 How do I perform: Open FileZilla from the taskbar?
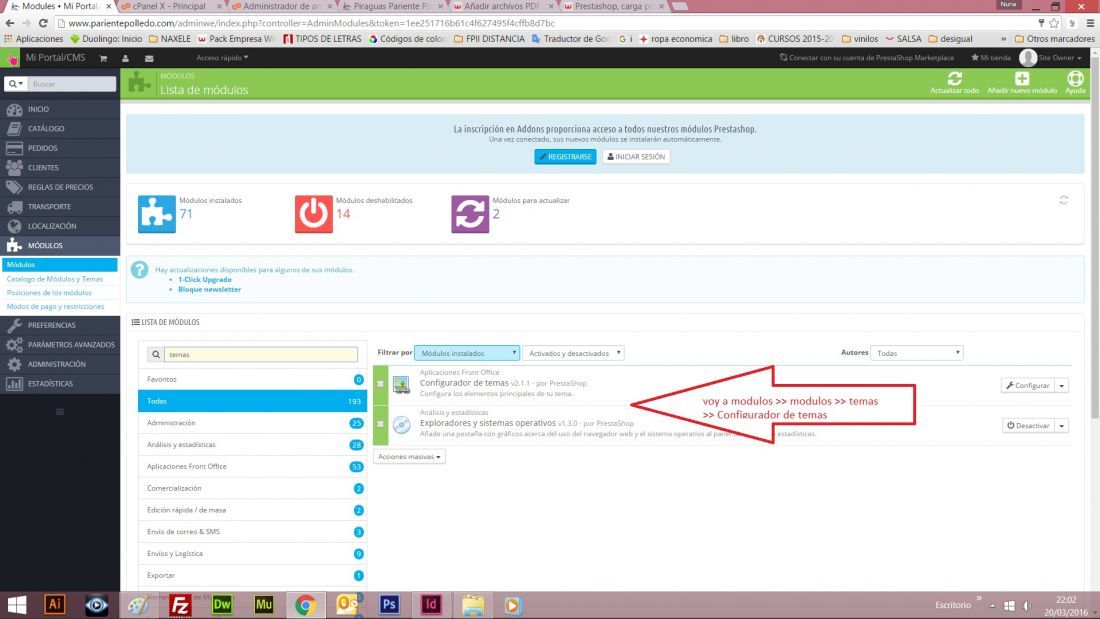(180, 604)
